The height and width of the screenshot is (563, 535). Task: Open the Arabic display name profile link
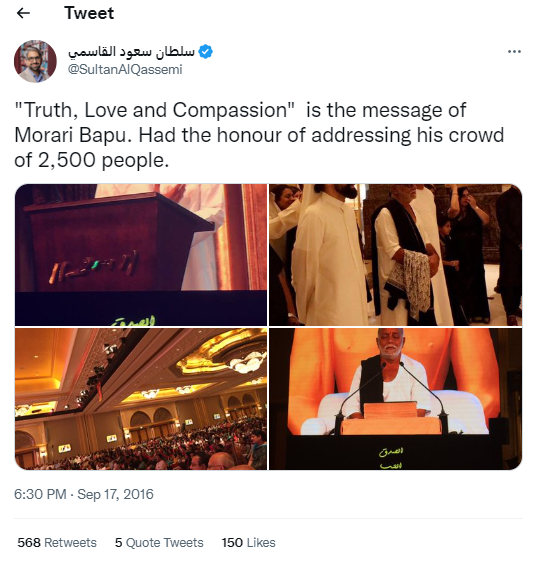[131, 52]
